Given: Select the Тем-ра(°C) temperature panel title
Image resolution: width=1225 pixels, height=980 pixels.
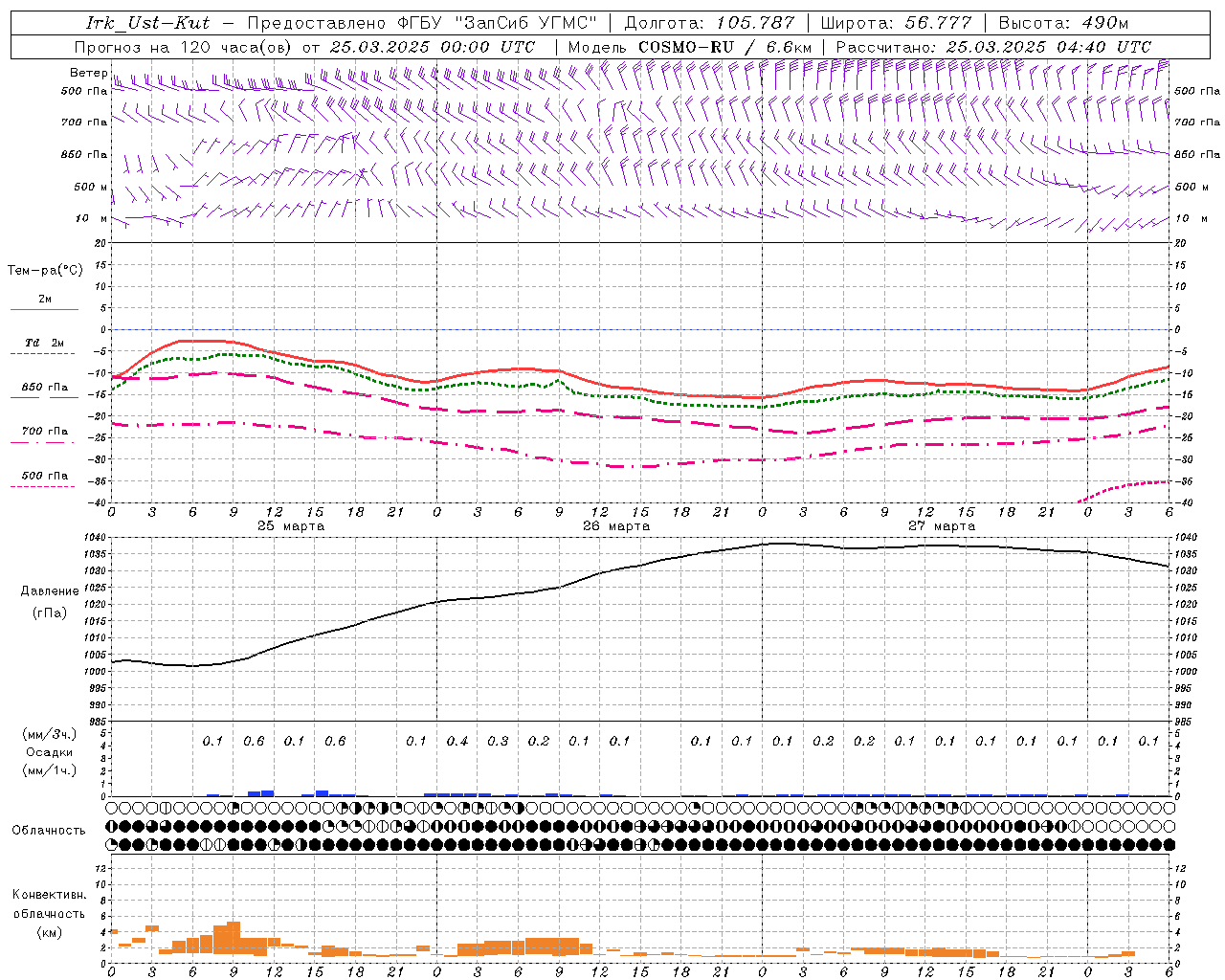Looking at the screenshot, I should [x=45, y=271].
